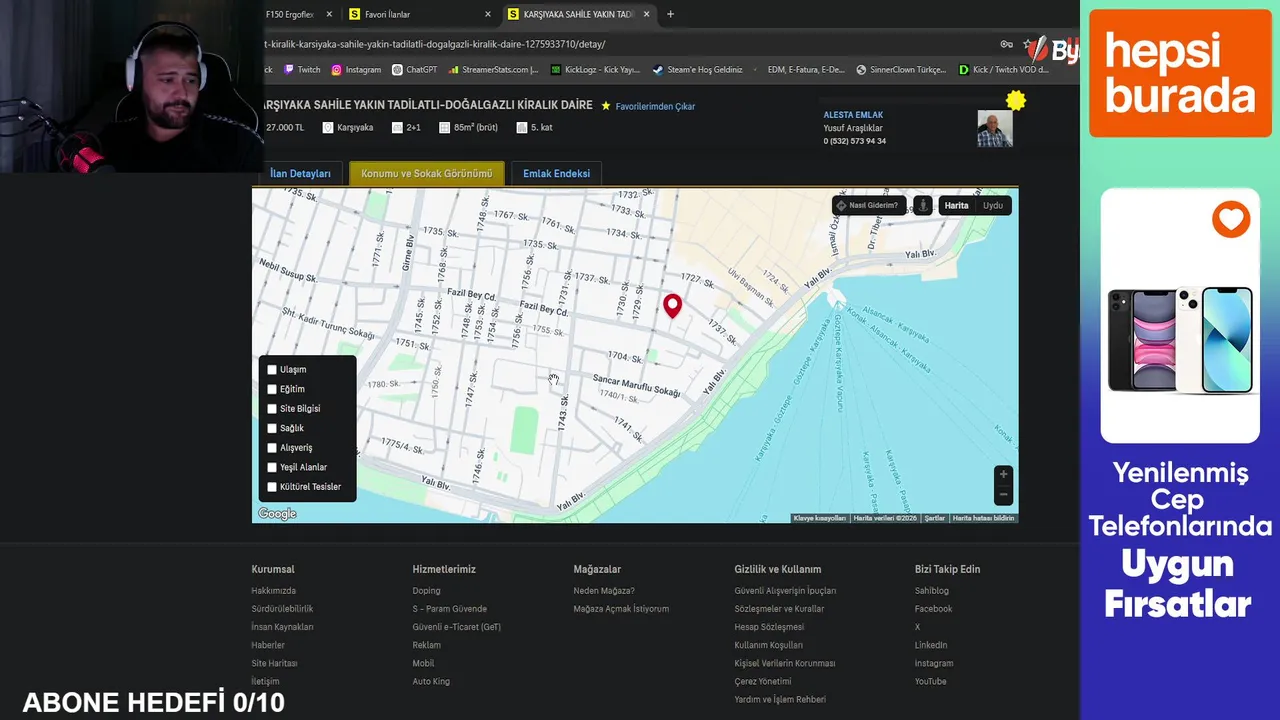Click the red location pin marker

coord(672,306)
